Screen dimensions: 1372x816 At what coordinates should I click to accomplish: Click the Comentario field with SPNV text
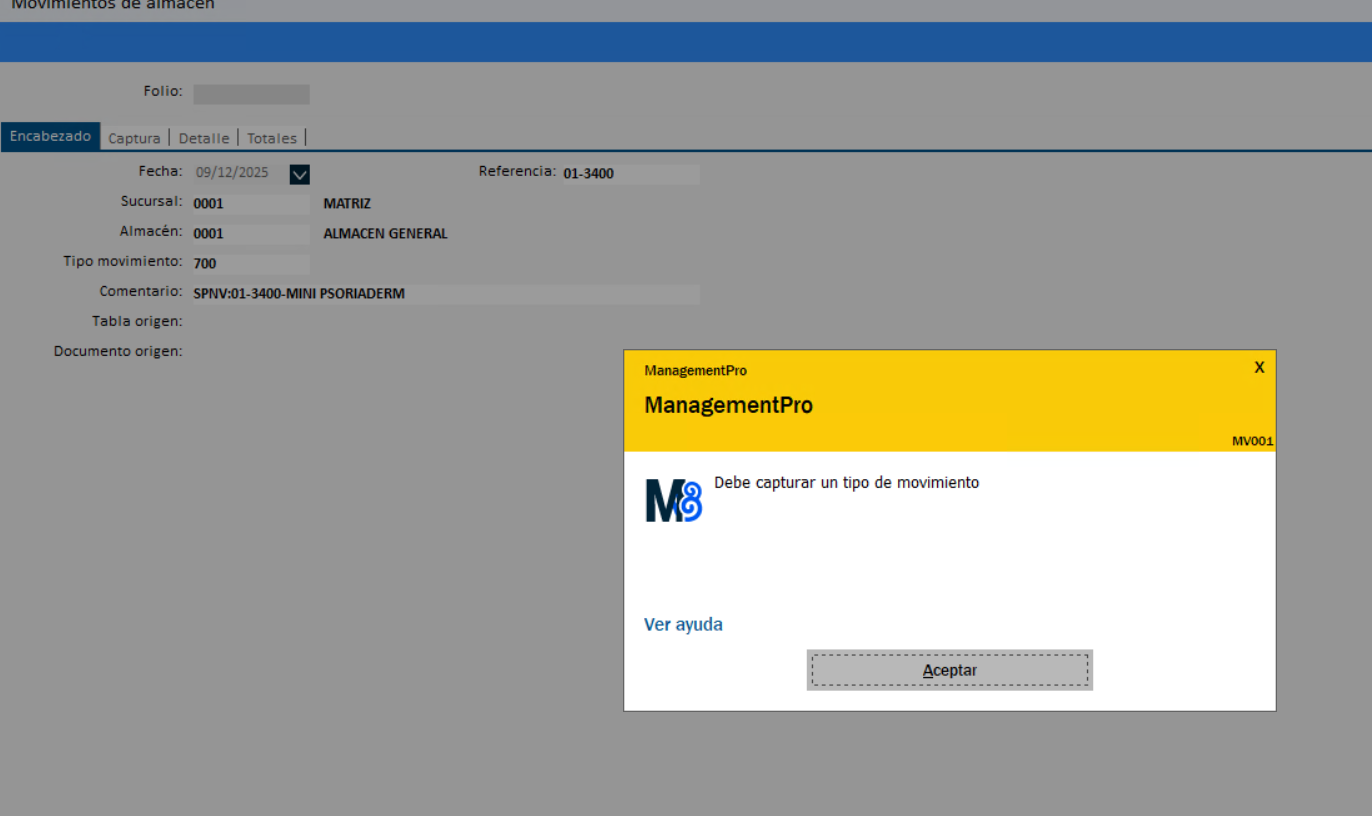pyautogui.click(x=445, y=294)
